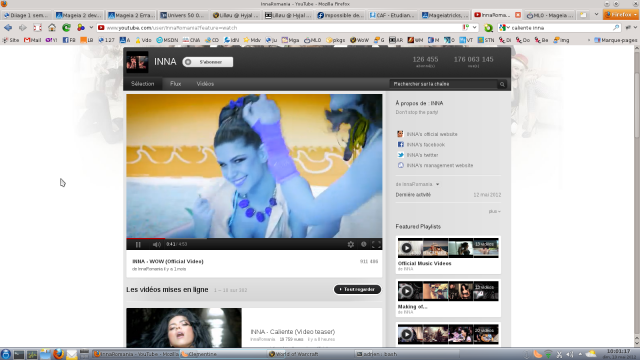Open the MSDN bookmark

[167, 40]
